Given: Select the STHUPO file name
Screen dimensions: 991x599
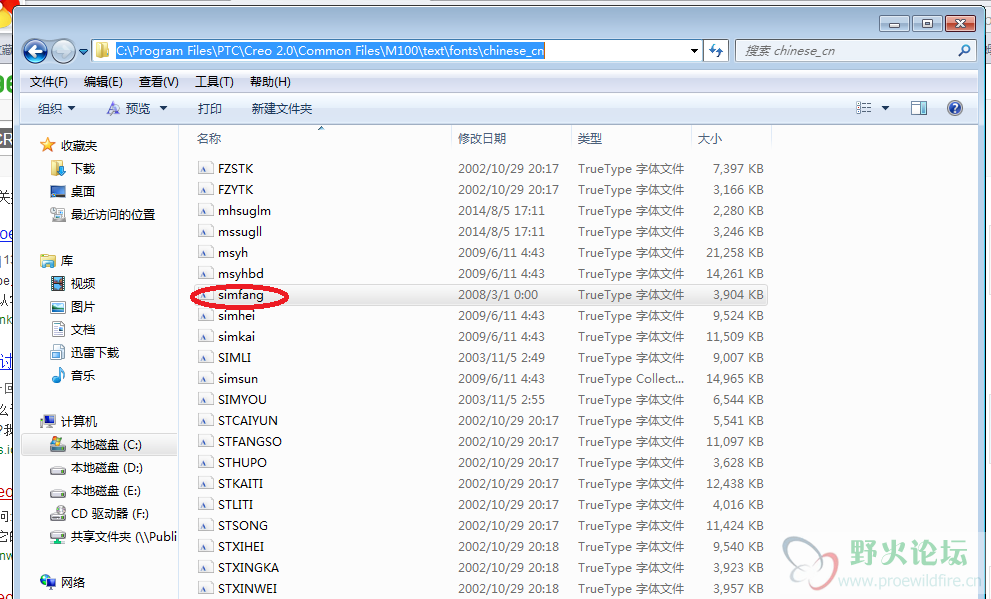Looking at the screenshot, I should click(x=242, y=463).
